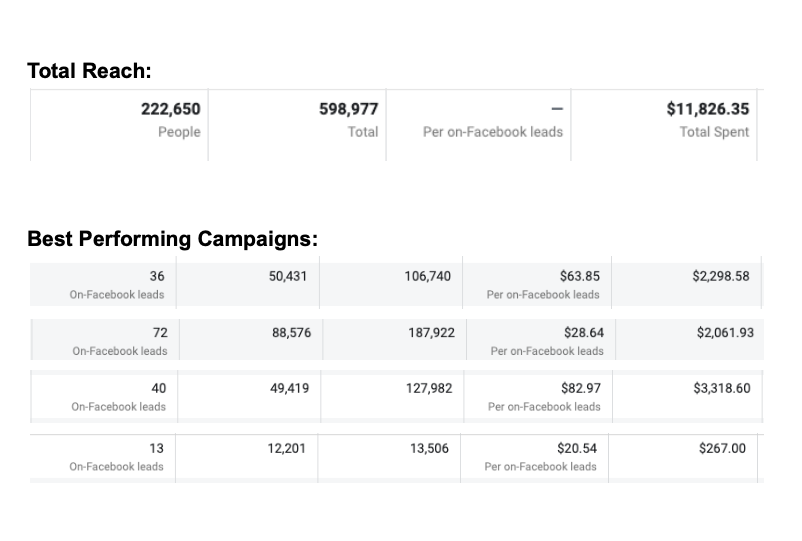
Task: Click the Best Performing Campaigns heading
Action: click(x=172, y=239)
